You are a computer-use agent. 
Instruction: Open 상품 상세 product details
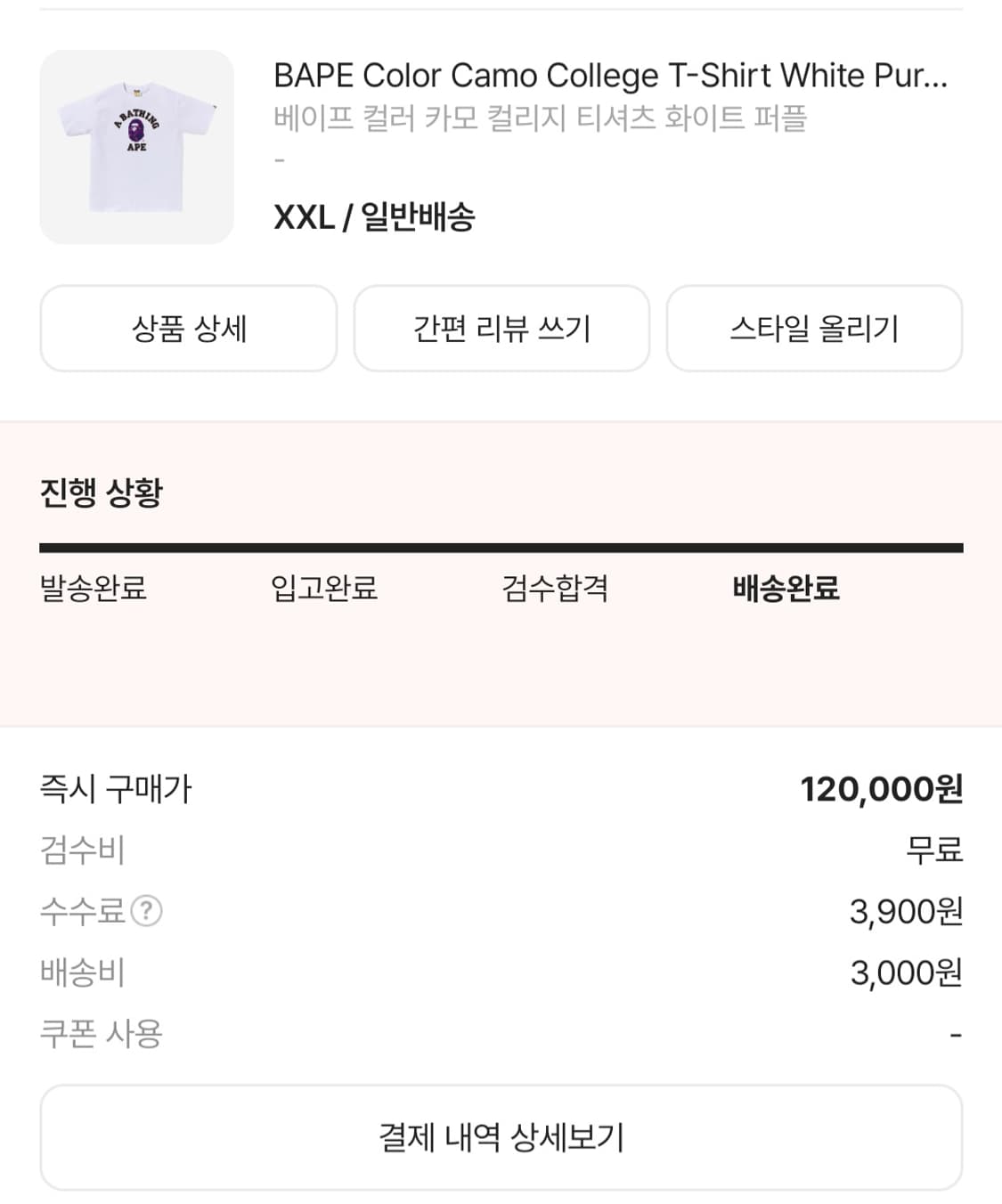click(189, 329)
